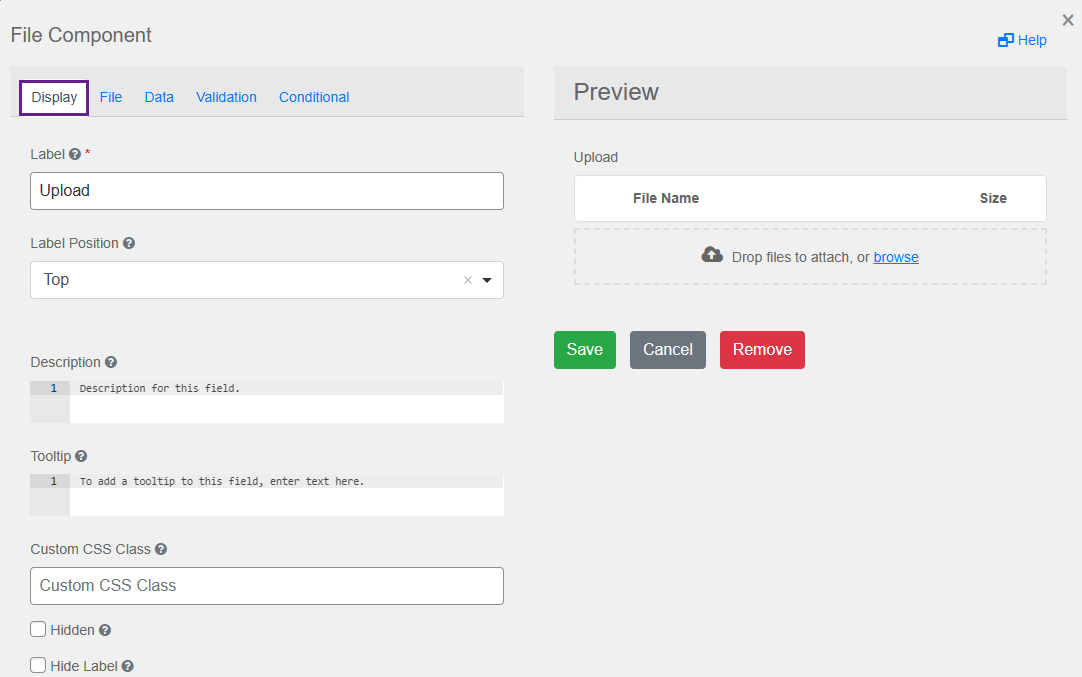Click into the Custom CSS Class field

[x=267, y=586]
